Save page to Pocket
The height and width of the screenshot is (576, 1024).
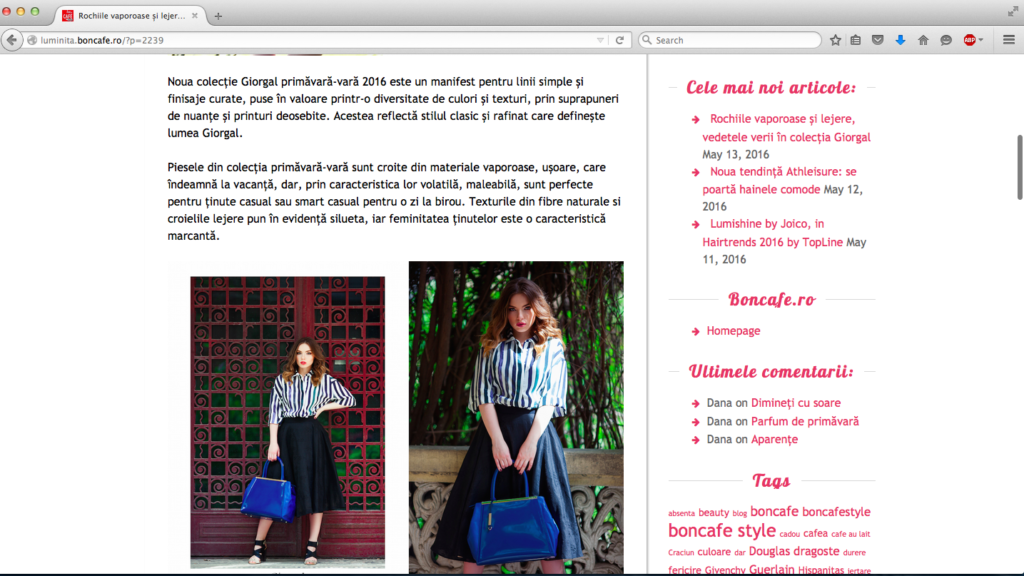[x=878, y=40]
